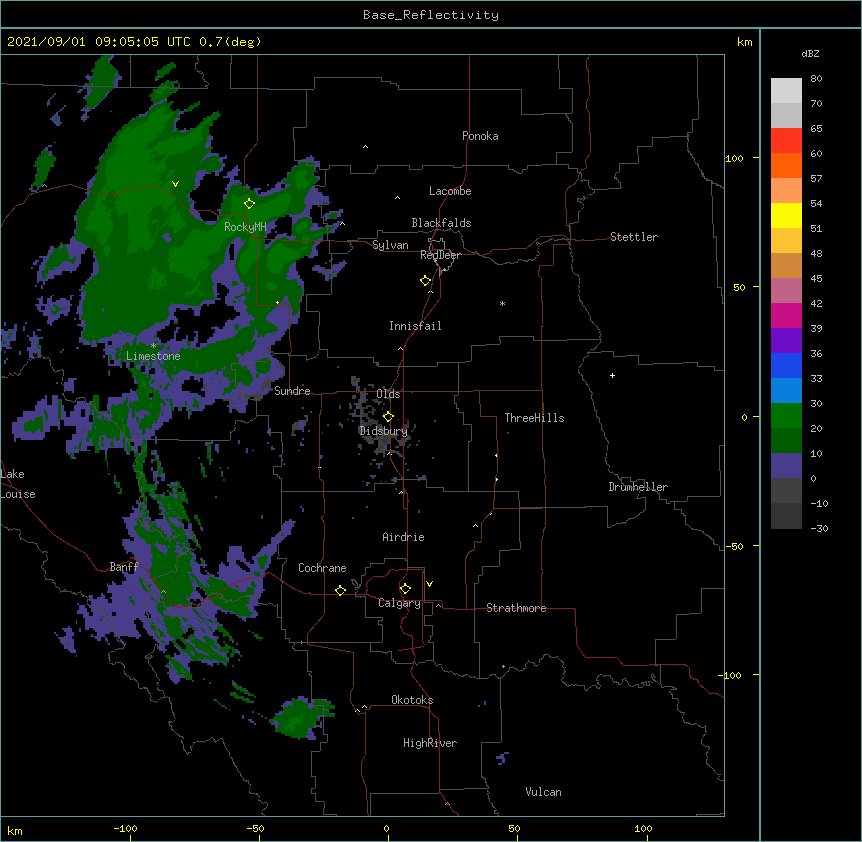The width and height of the screenshot is (862, 842).
Task: Click the Blackfalds label
Action: [x=441, y=223]
